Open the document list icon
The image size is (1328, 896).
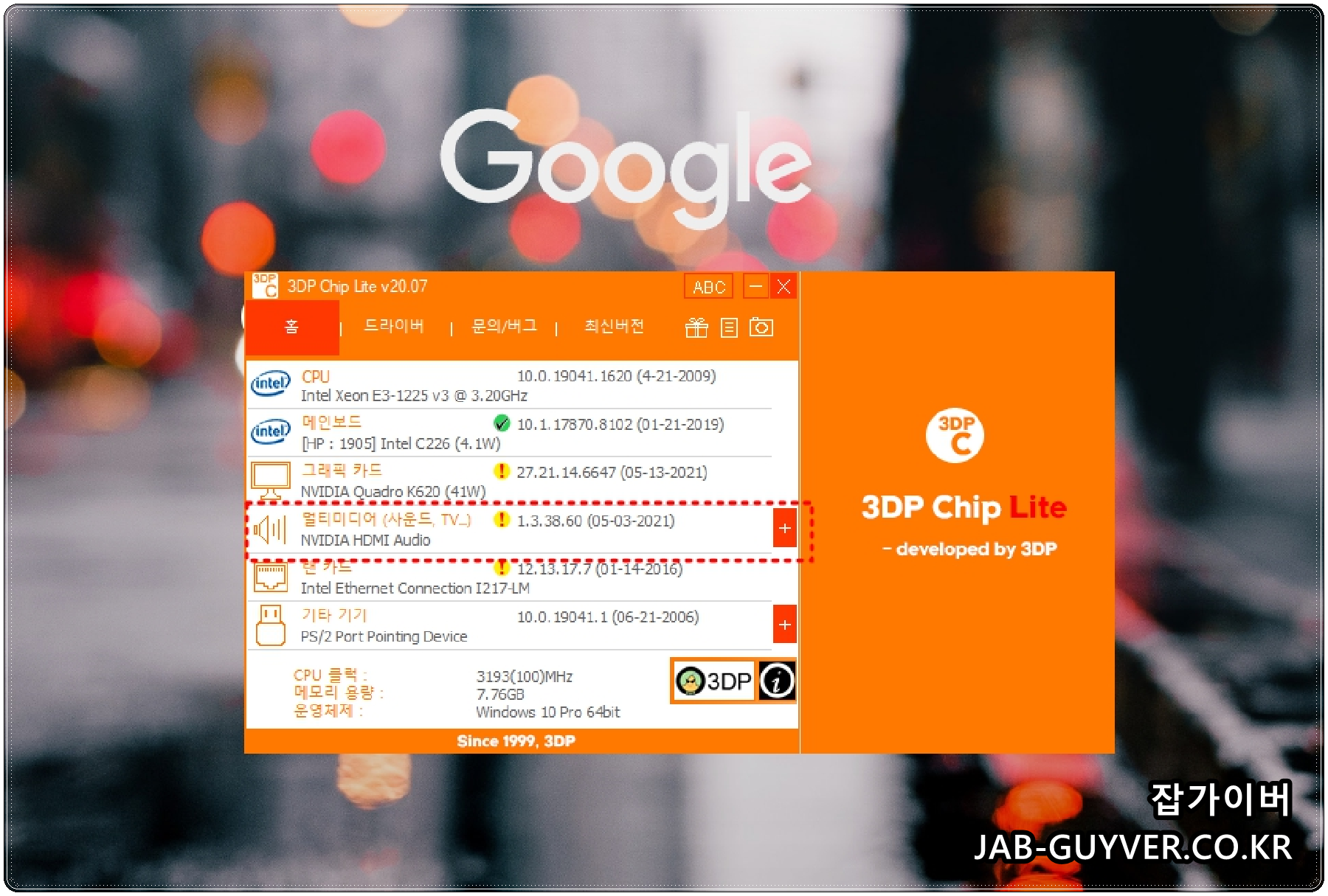(729, 327)
